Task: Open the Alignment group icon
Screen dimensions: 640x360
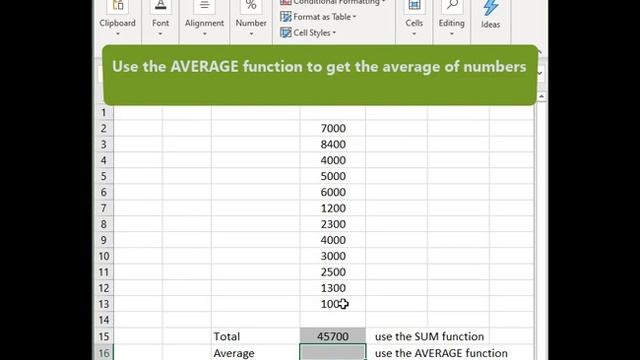Action: tap(204, 6)
